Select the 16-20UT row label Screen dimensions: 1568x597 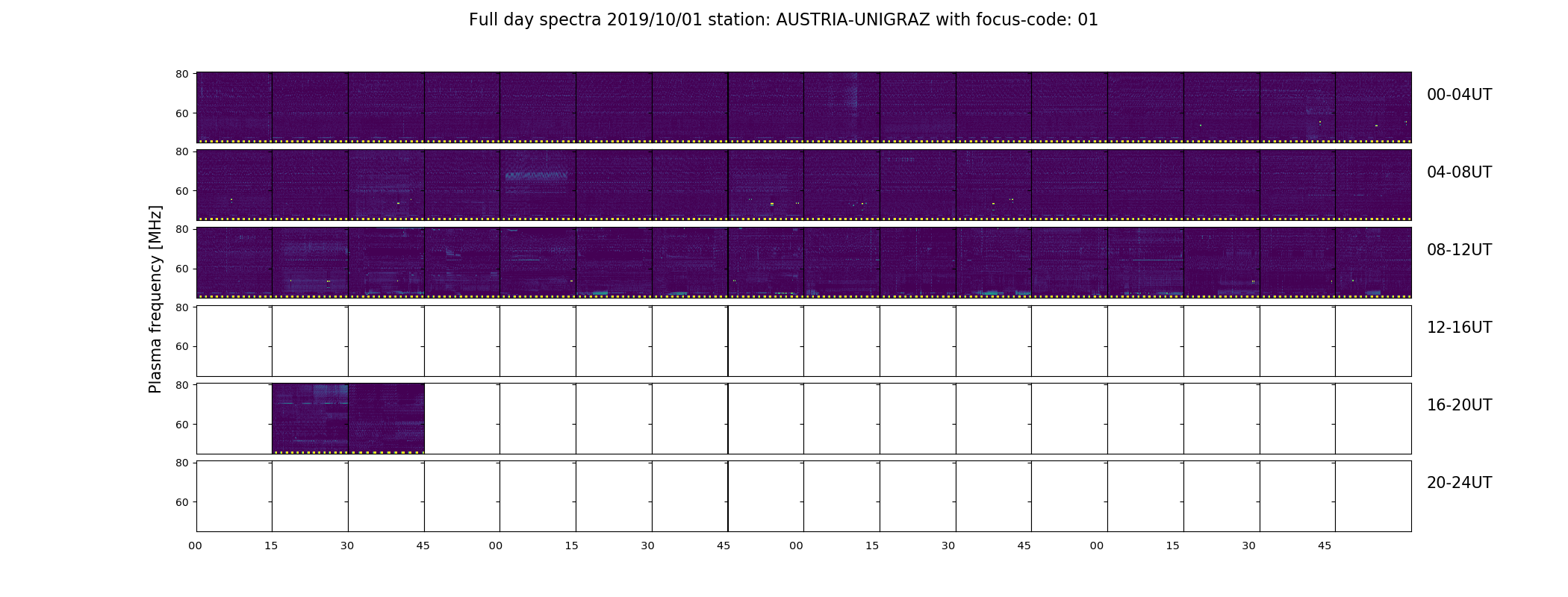(x=1459, y=405)
